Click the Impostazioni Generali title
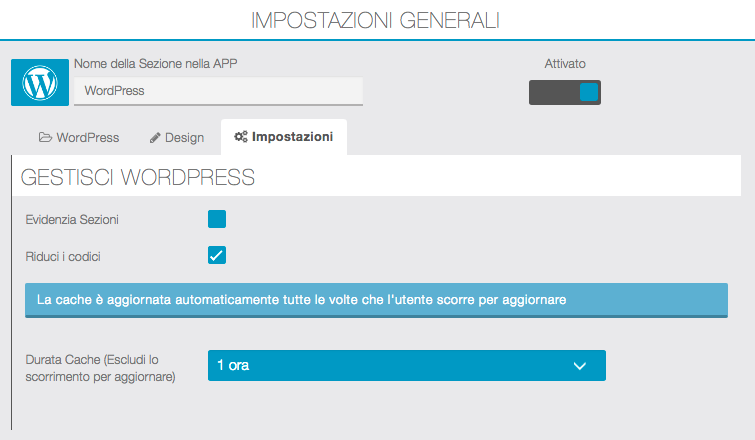This screenshot has width=755, height=440. click(376, 20)
